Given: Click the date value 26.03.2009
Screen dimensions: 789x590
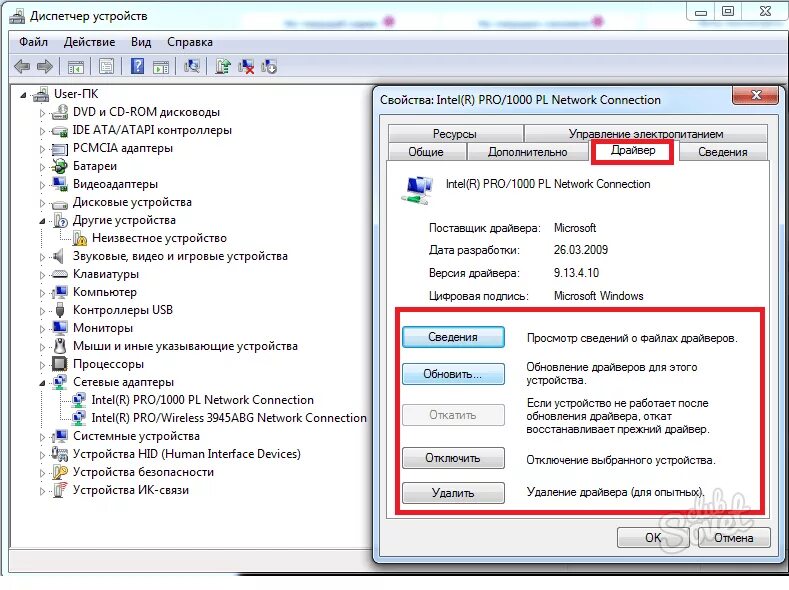Looking at the screenshot, I should tap(581, 250).
